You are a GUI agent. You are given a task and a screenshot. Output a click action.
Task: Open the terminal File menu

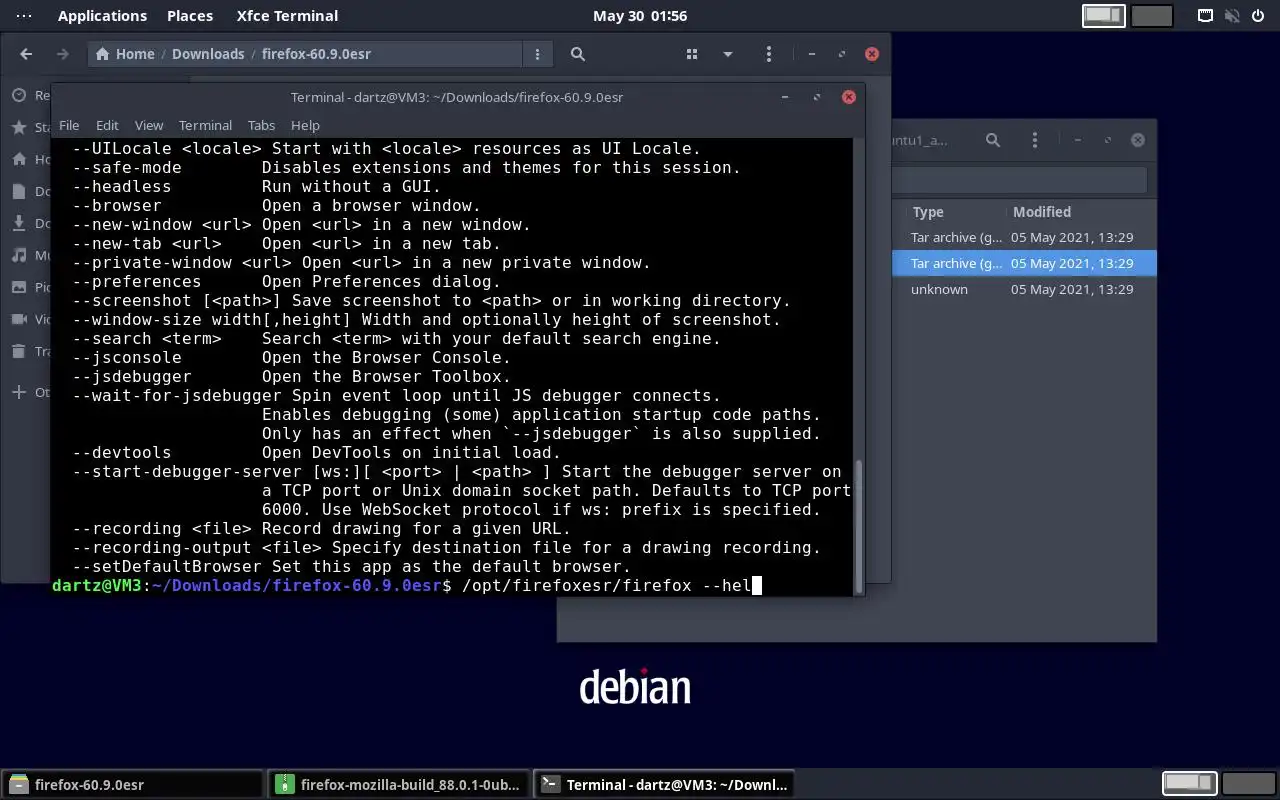tap(69, 125)
